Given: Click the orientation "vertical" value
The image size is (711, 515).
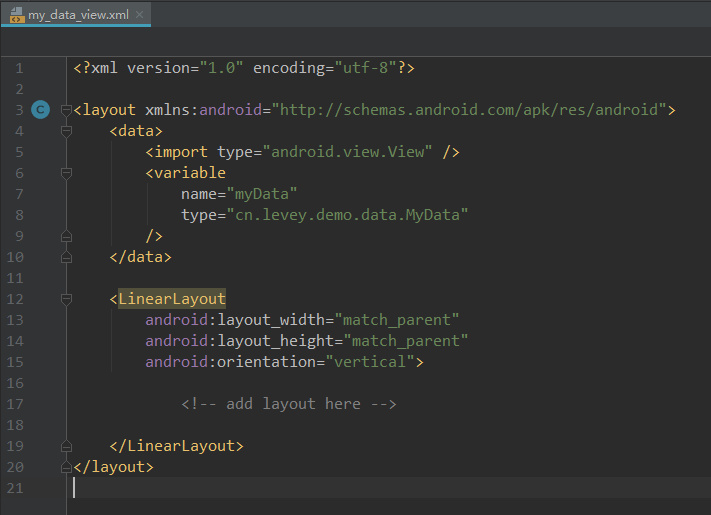Looking at the screenshot, I should tap(370, 362).
